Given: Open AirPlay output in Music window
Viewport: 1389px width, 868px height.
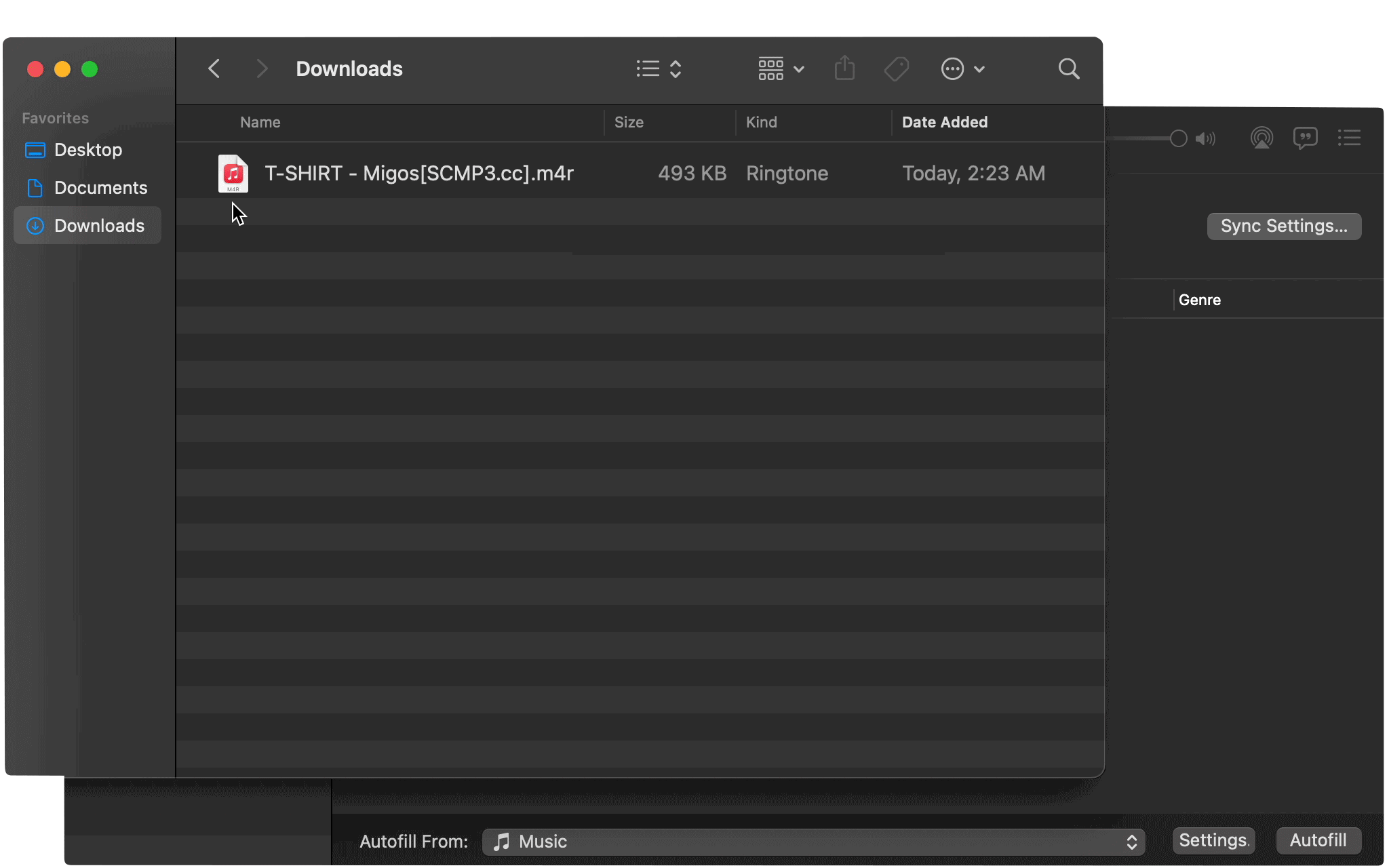Looking at the screenshot, I should tap(1261, 138).
